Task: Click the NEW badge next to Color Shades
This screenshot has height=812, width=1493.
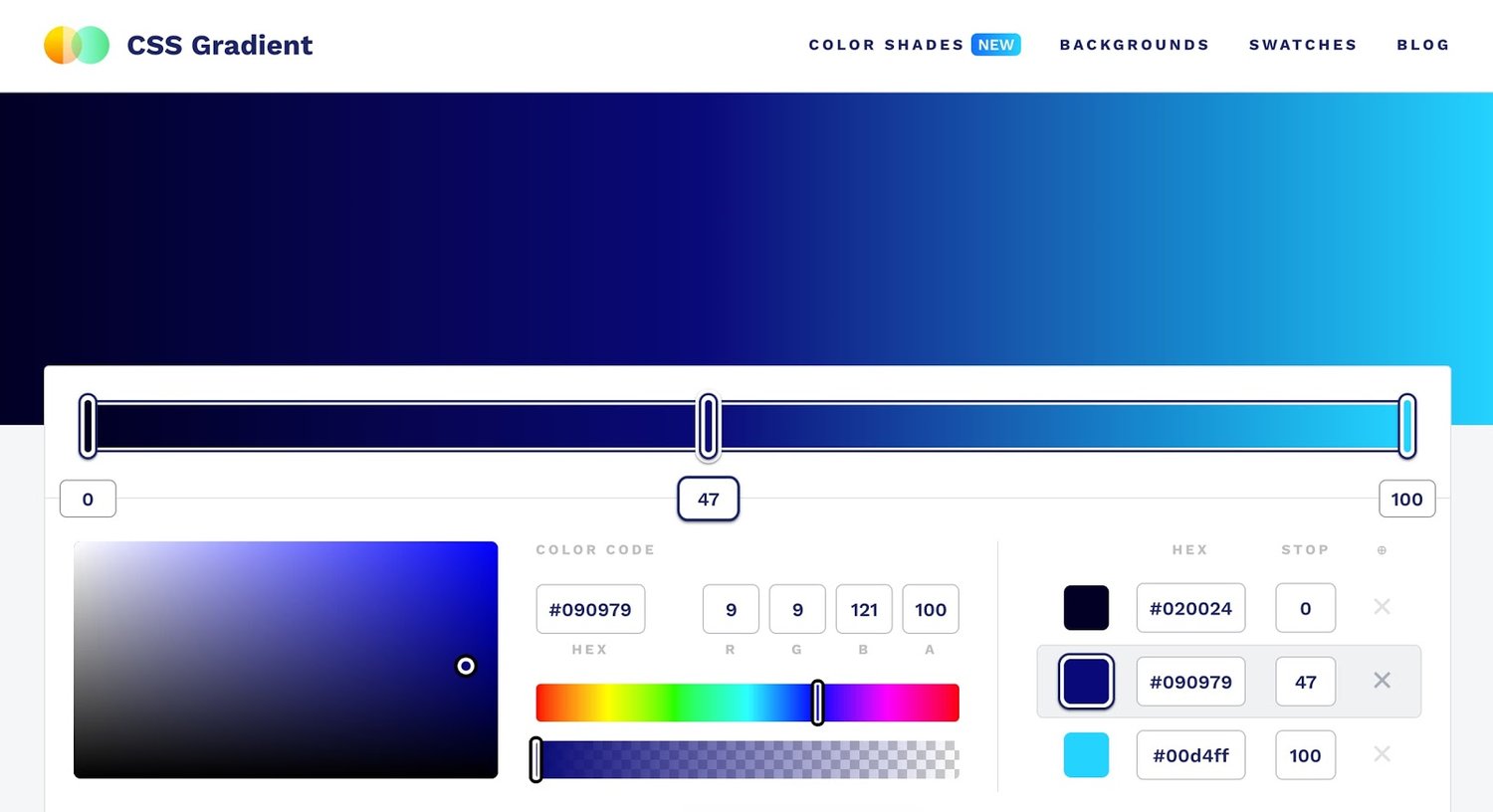Action: tap(996, 45)
